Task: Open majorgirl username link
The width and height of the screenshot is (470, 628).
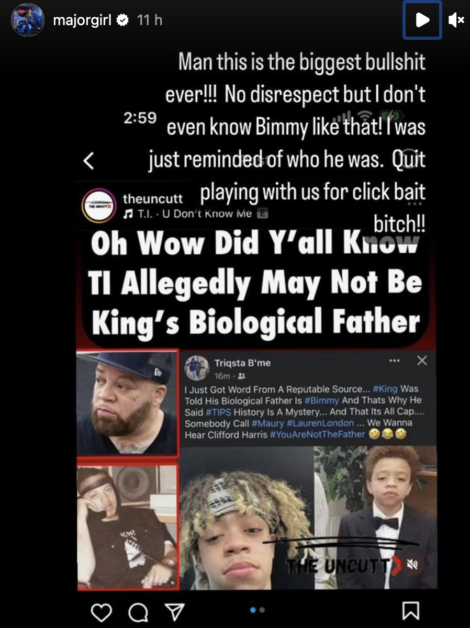Action: pos(82,20)
